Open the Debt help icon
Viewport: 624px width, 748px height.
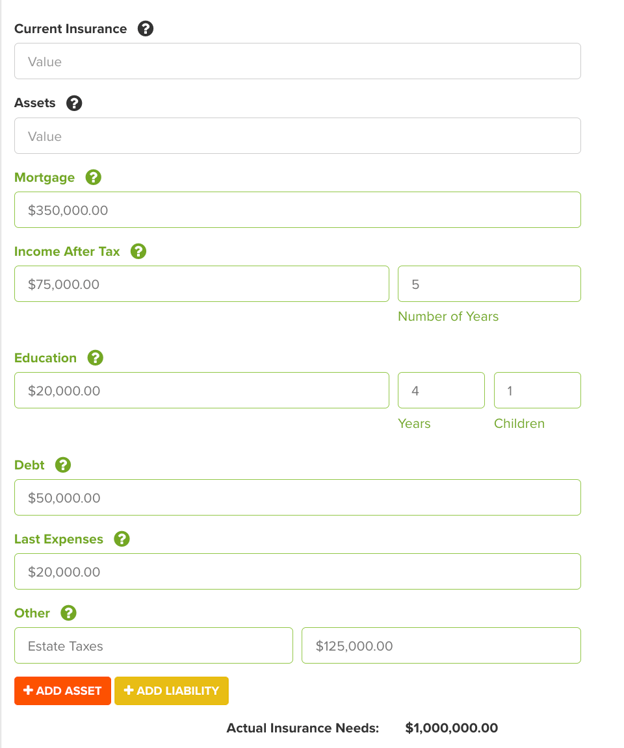click(63, 465)
